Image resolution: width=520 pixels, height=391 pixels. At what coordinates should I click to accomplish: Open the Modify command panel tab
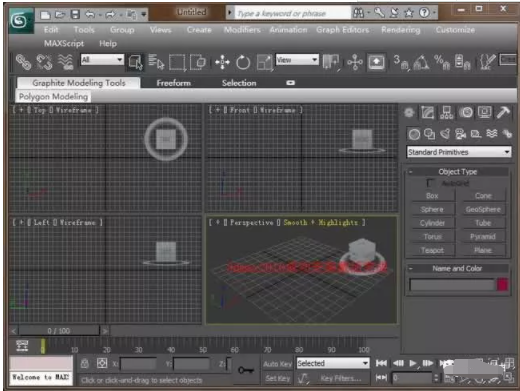[428, 113]
